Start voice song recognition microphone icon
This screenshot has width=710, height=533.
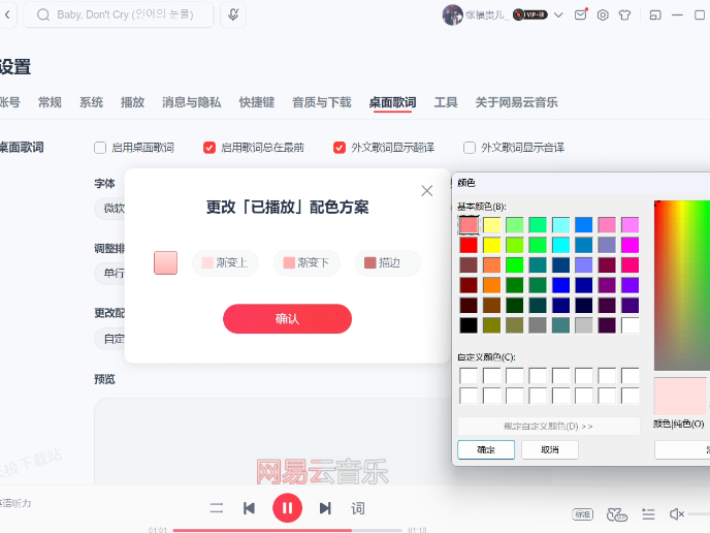233,14
